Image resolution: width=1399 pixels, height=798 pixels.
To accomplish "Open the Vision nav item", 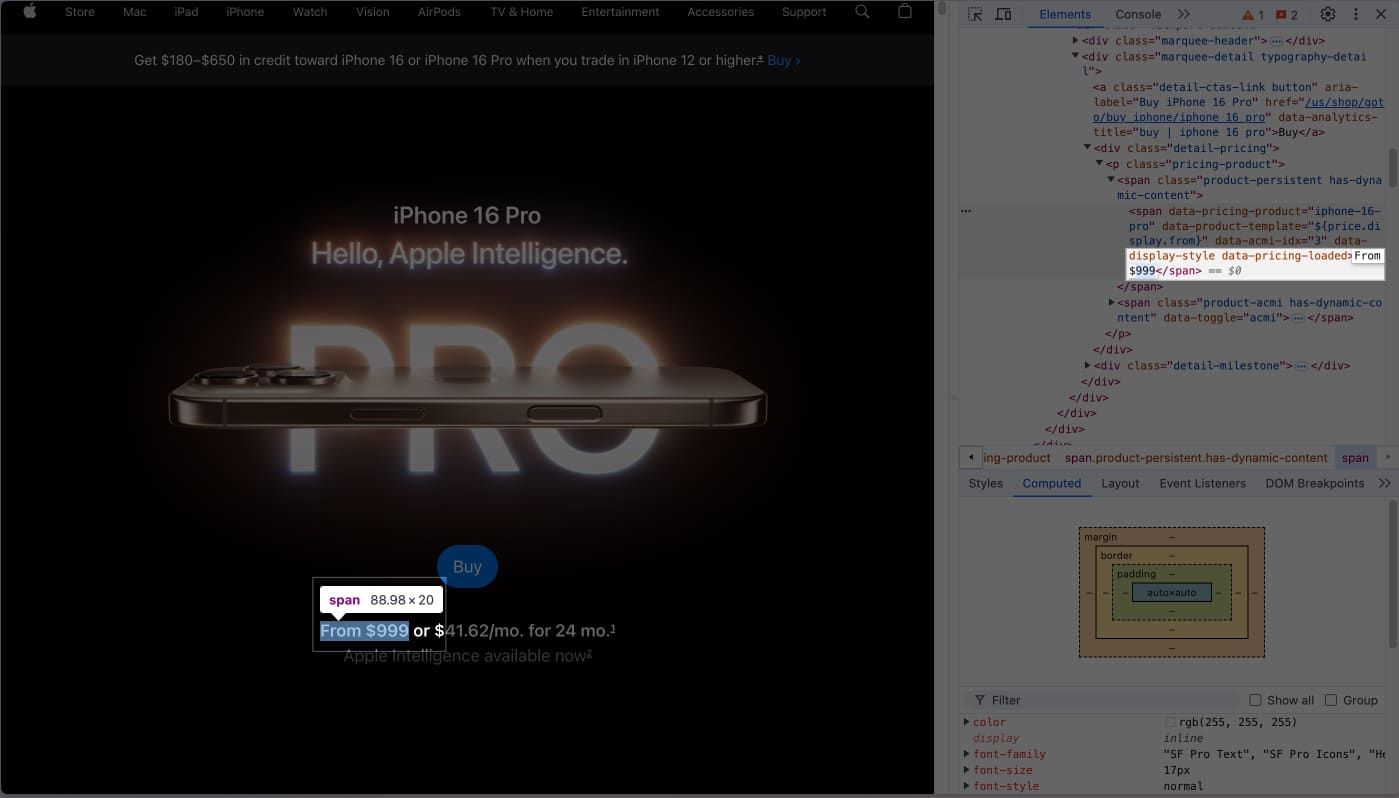I will click(373, 12).
